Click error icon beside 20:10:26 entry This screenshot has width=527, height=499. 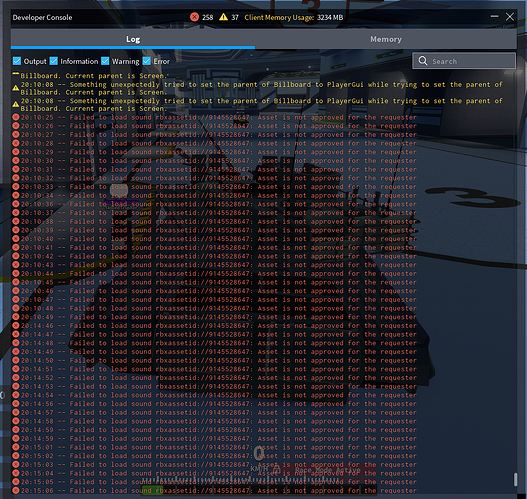click(15, 126)
